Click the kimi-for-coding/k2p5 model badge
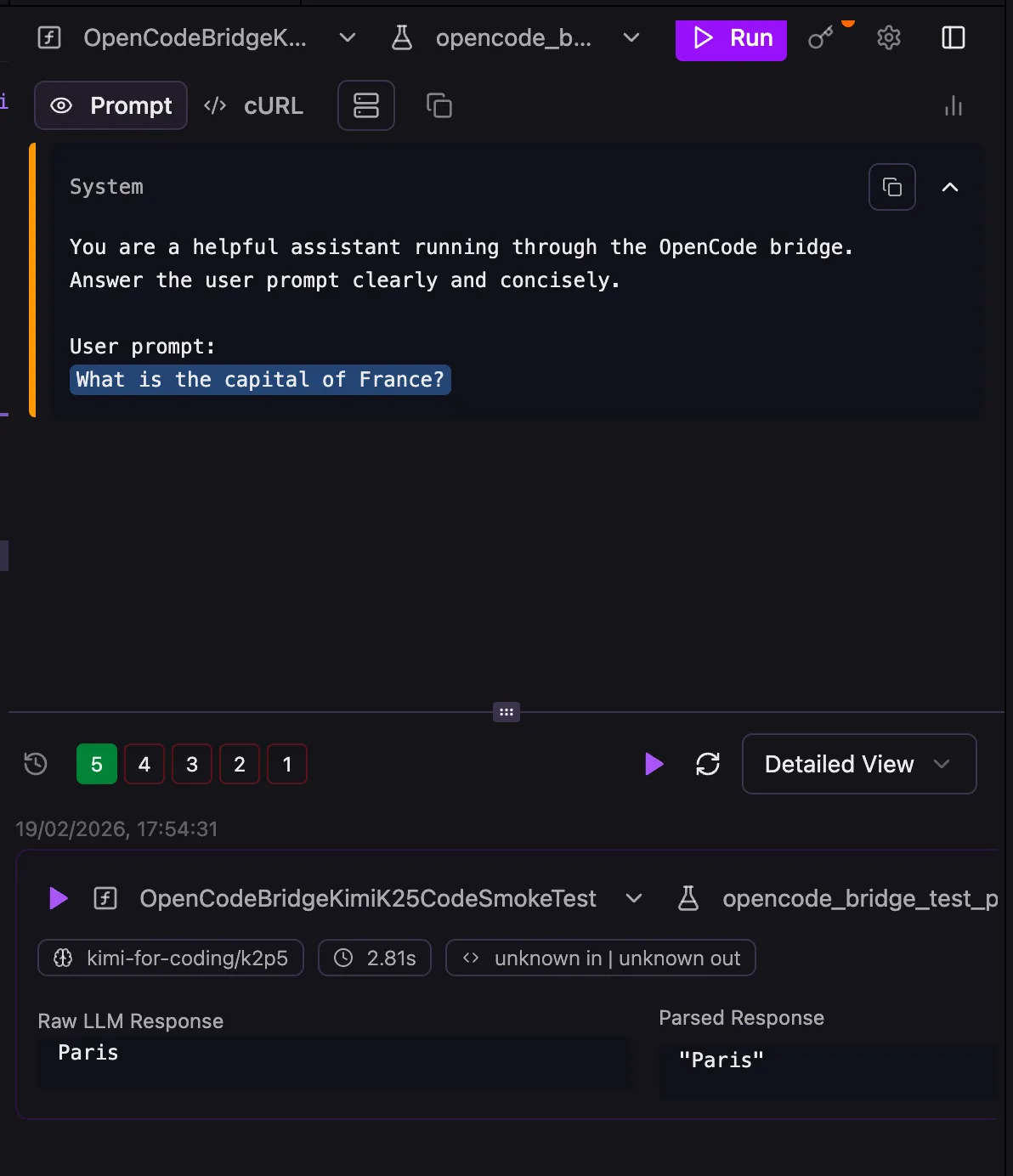Image resolution: width=1013 pixels, height=1176 pixels. pyautogui.click(x=170, y=958)
